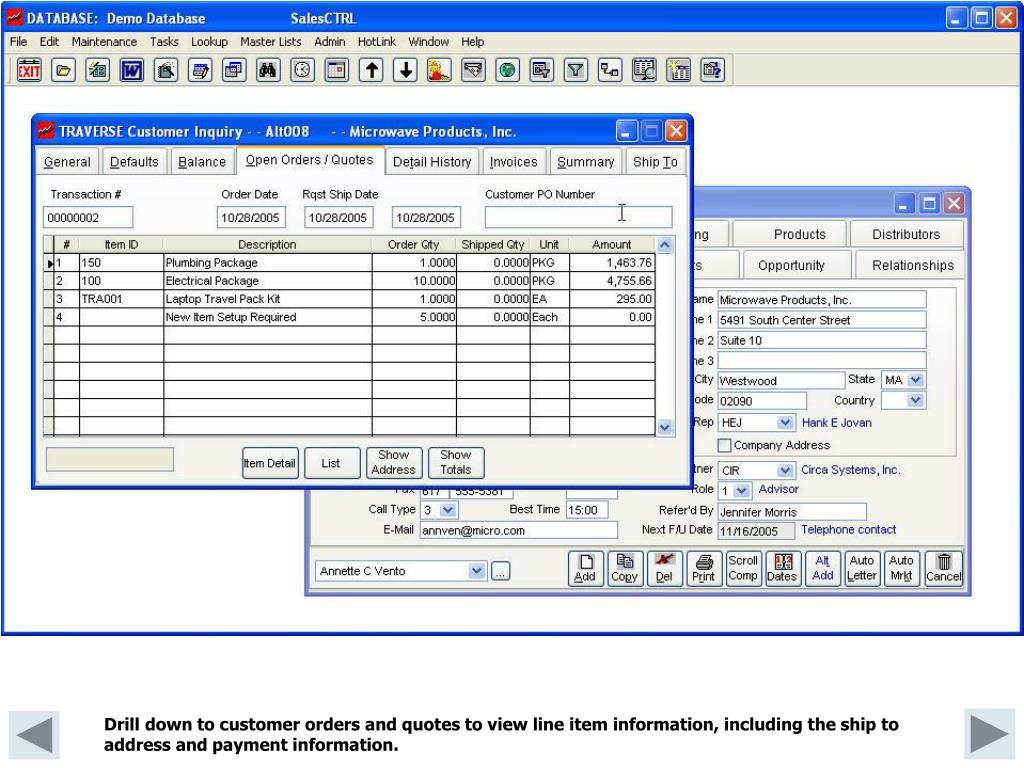Switch to the Balance tab
Image resolution: width=1024 pixels, height=768 pixels.
(202, 162)
